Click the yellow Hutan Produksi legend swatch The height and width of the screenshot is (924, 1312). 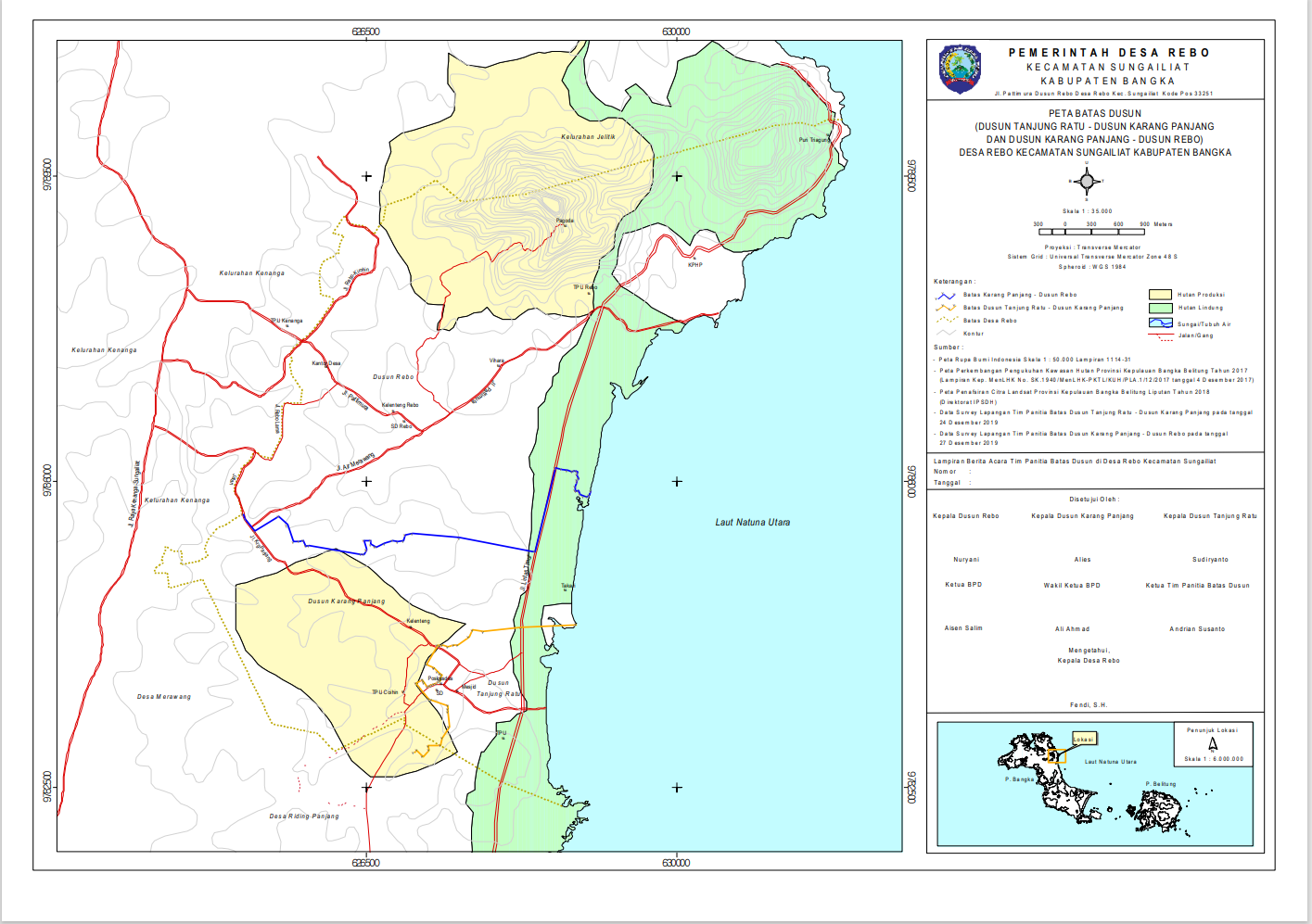(x=1160, y=295)
